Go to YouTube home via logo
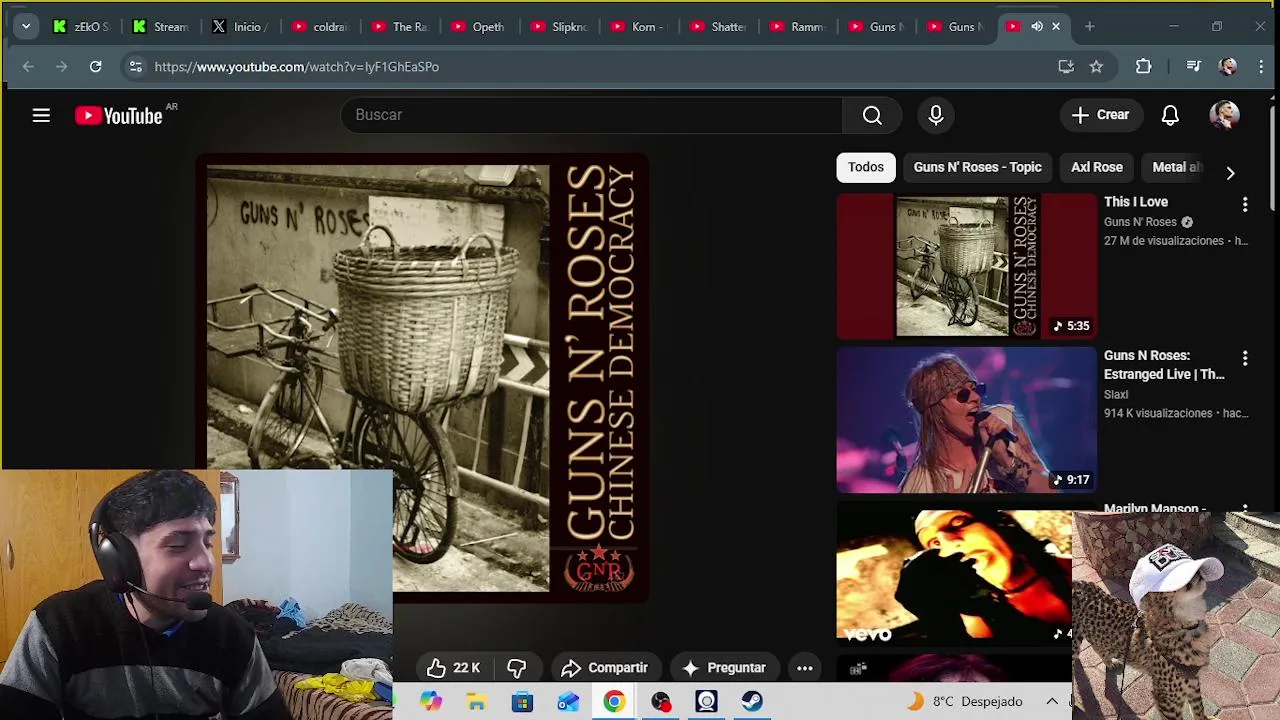This screenshot has height=720, width=1280. (119, 116)
